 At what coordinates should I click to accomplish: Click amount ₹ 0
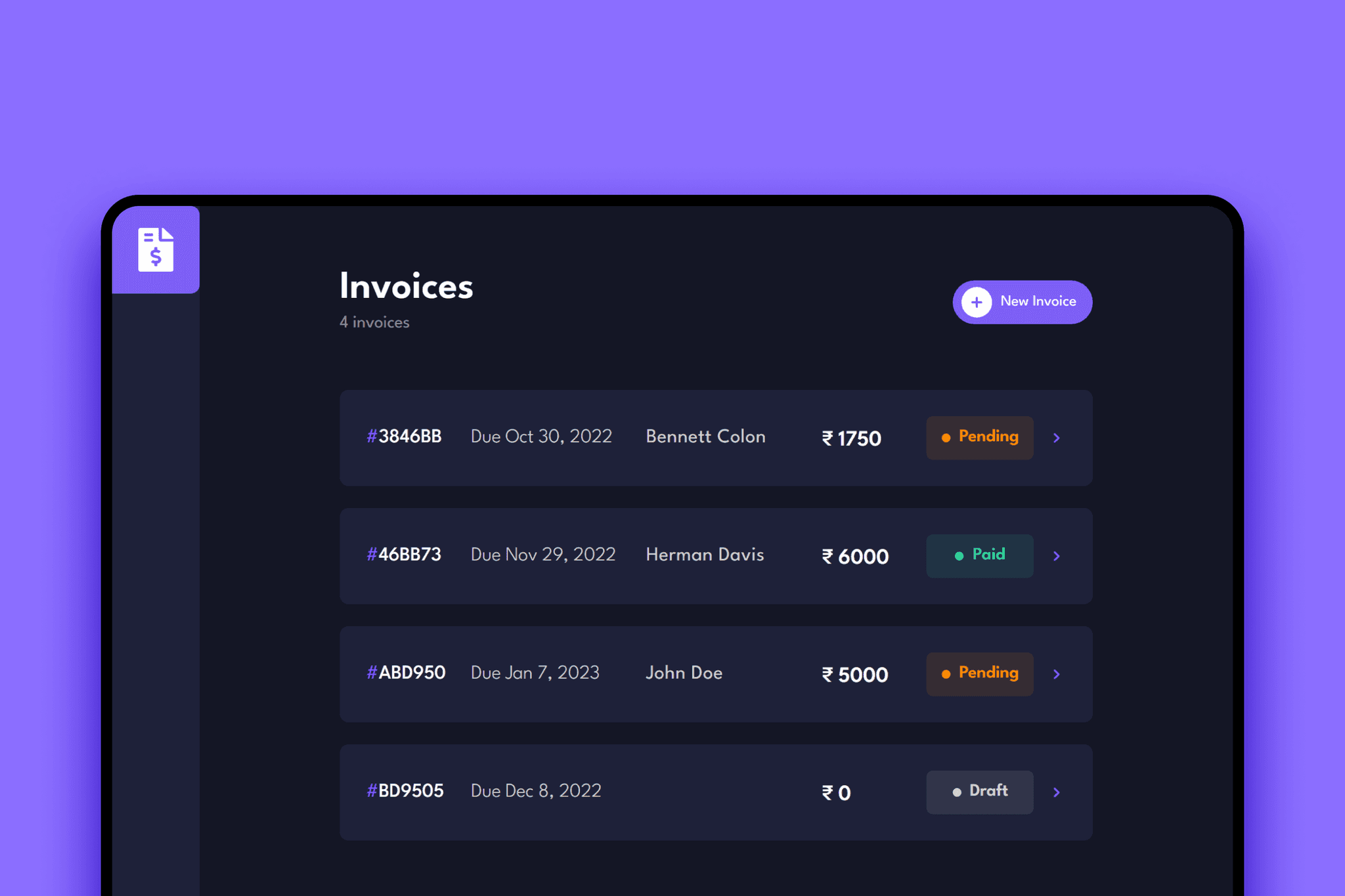pos(836,793)
